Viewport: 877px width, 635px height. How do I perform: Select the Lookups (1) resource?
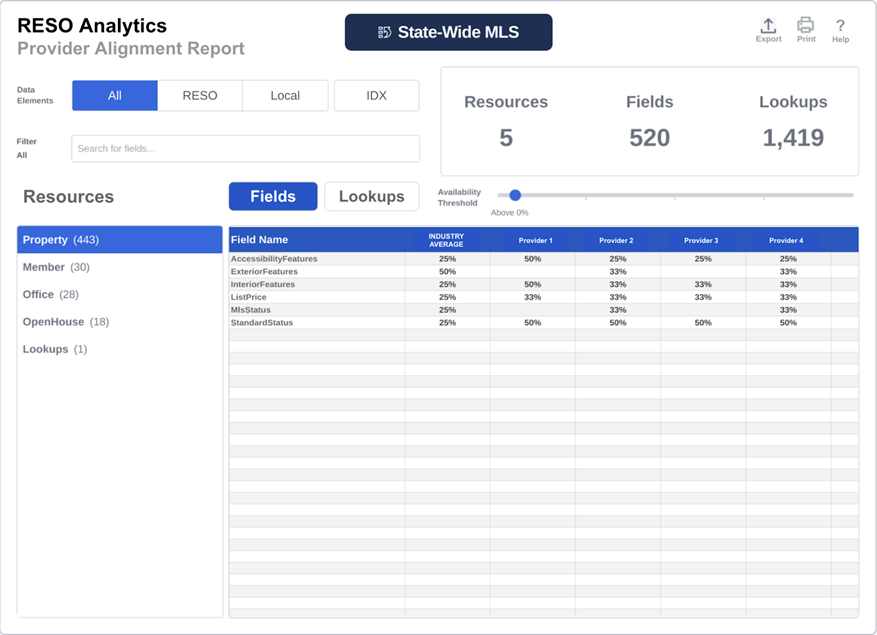click(120, 350)
